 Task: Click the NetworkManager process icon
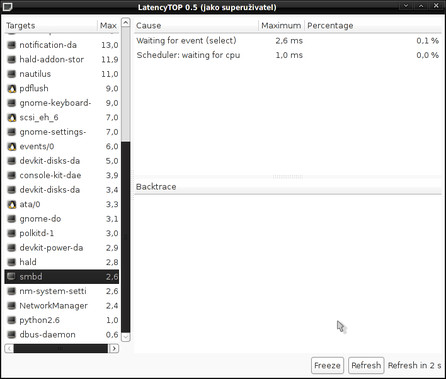(x=12, y=306)
